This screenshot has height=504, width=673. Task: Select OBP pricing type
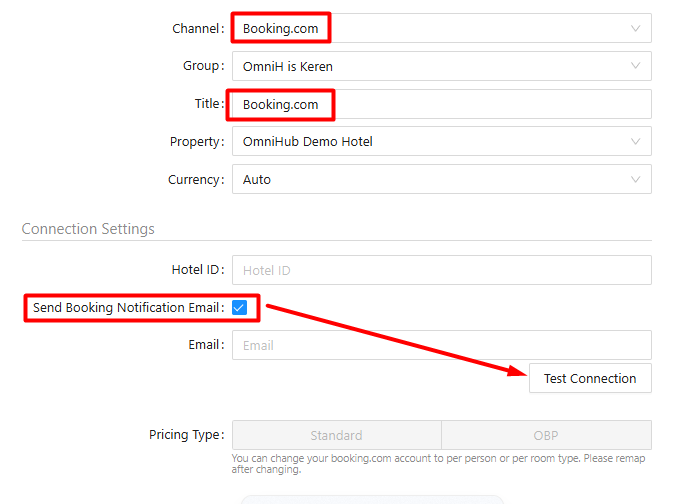546,435
